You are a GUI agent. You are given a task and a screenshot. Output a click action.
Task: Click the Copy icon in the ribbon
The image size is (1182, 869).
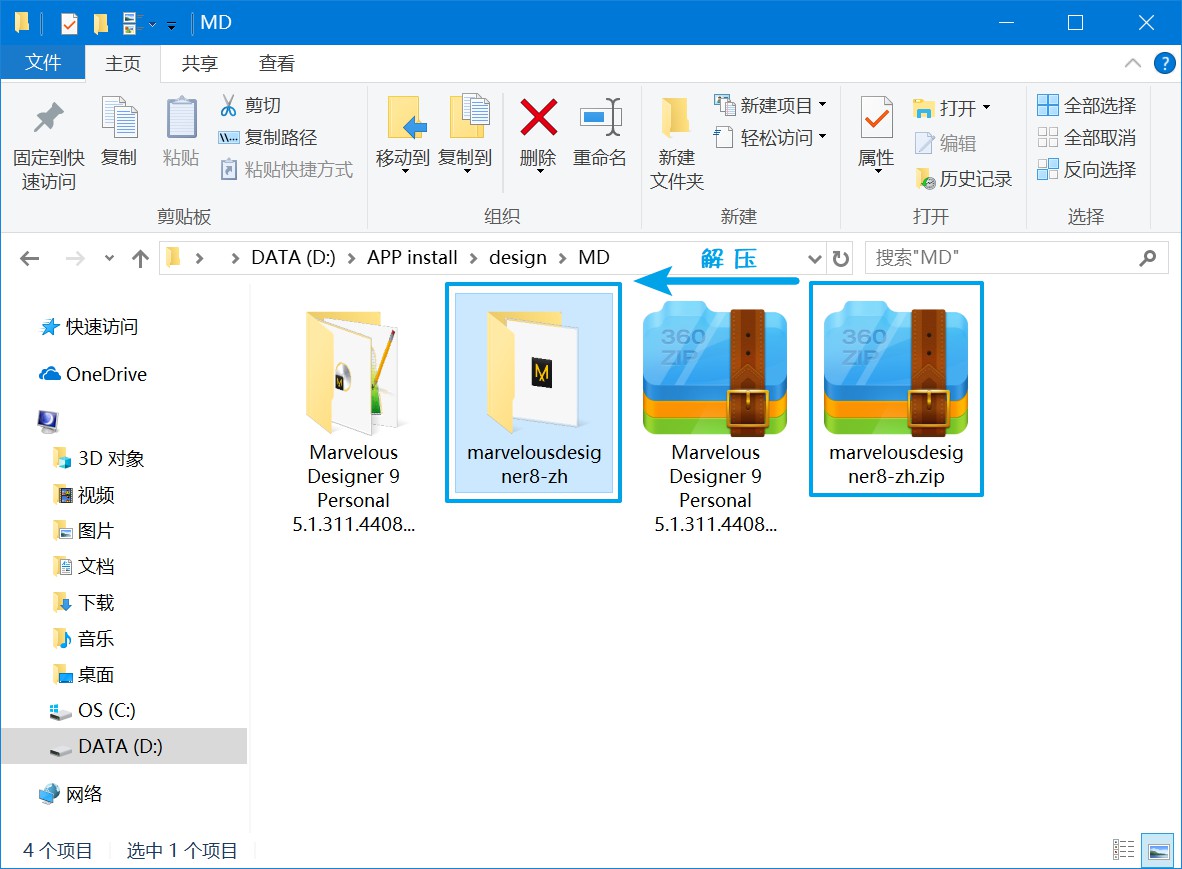(x=119, y=119)
